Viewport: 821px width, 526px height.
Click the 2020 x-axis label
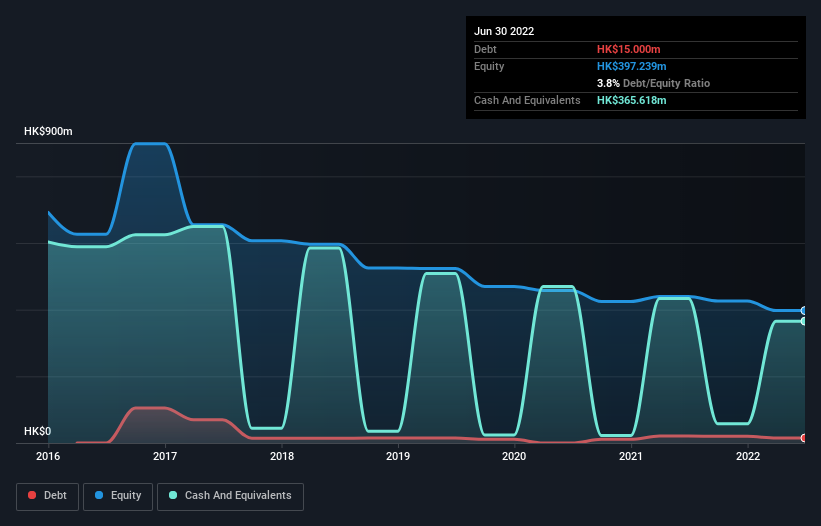click(x=514, y=456)
